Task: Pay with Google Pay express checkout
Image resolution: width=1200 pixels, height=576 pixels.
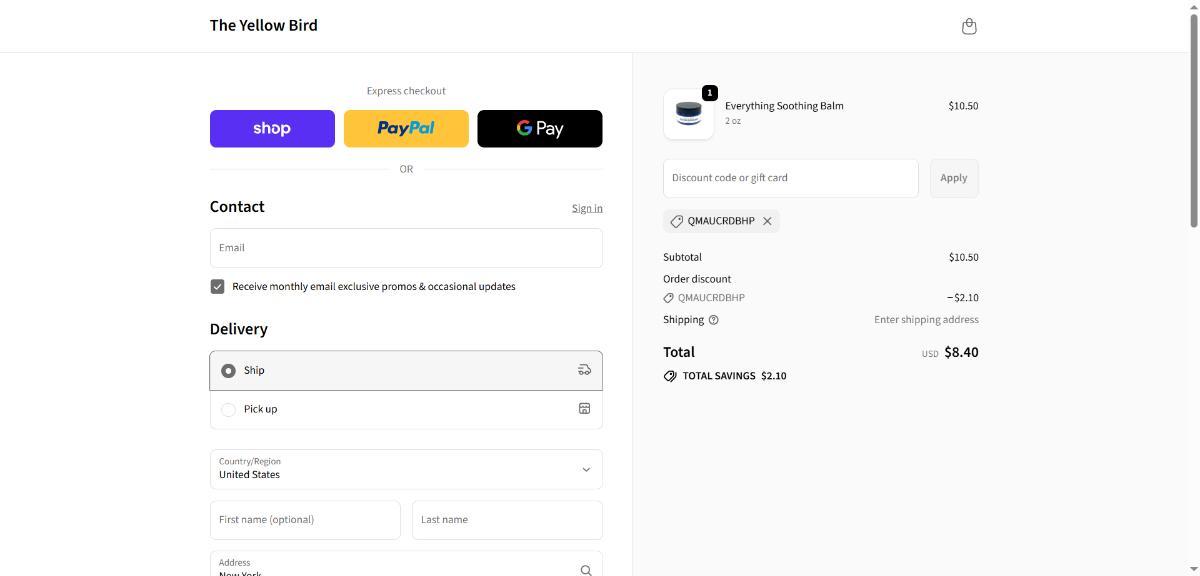Action: click(539, 129)
